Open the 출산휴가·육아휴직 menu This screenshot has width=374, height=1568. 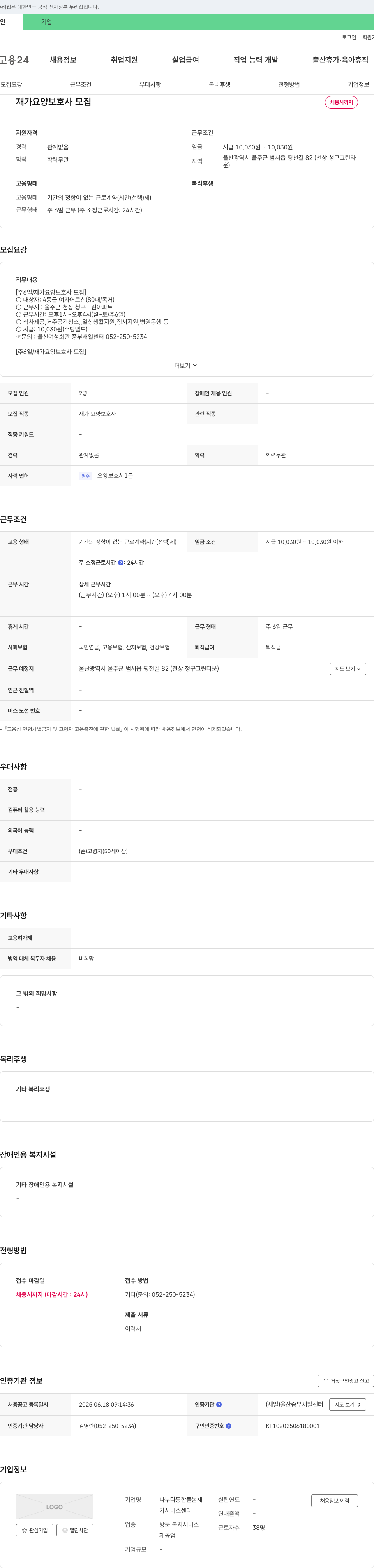(x=340, y=60)
